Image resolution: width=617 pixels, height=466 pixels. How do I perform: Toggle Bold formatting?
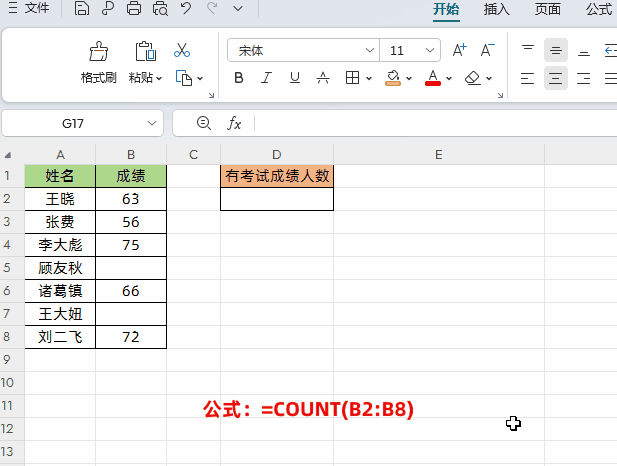(x=239, y=78)
